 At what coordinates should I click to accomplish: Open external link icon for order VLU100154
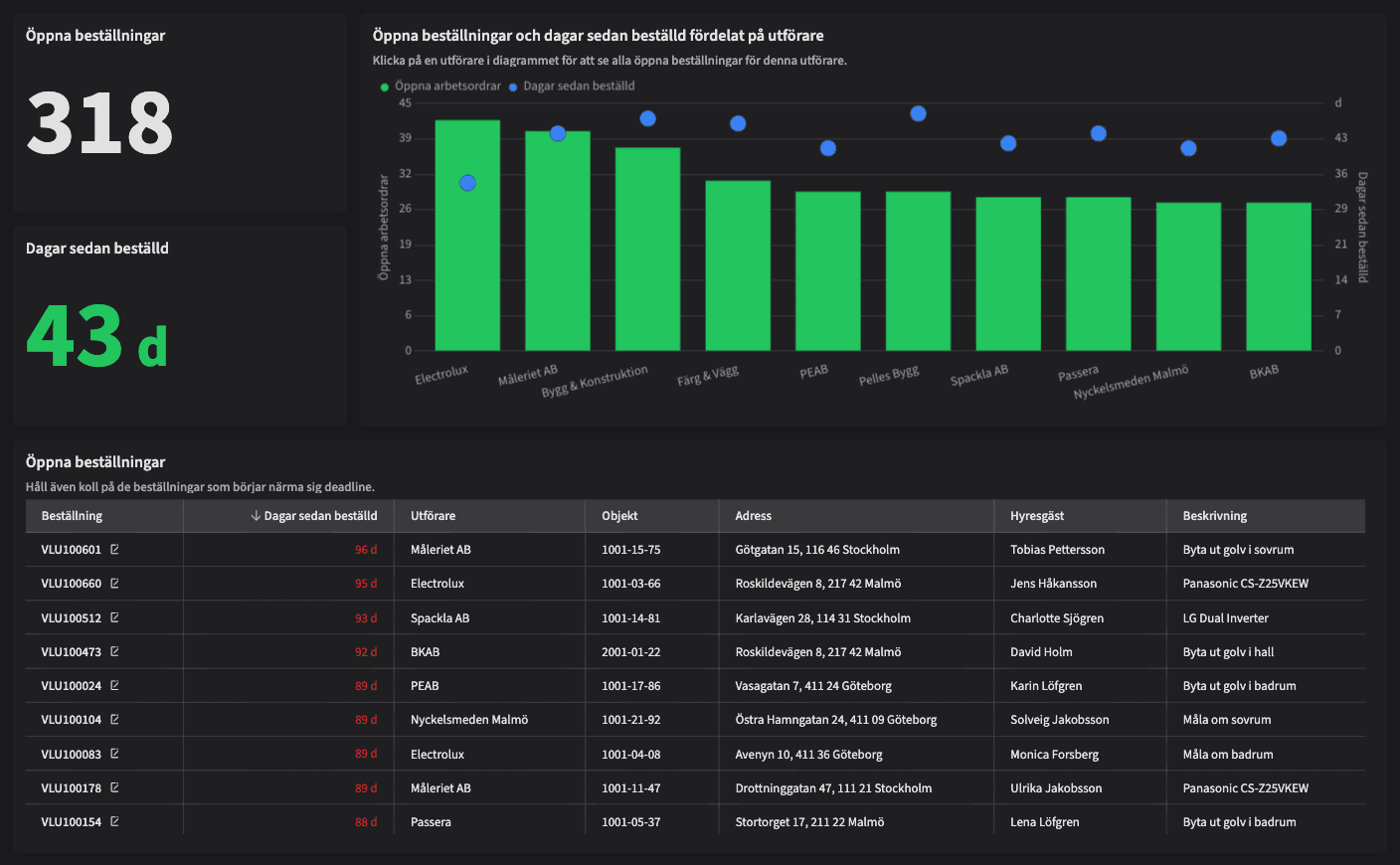click(114, 821)
